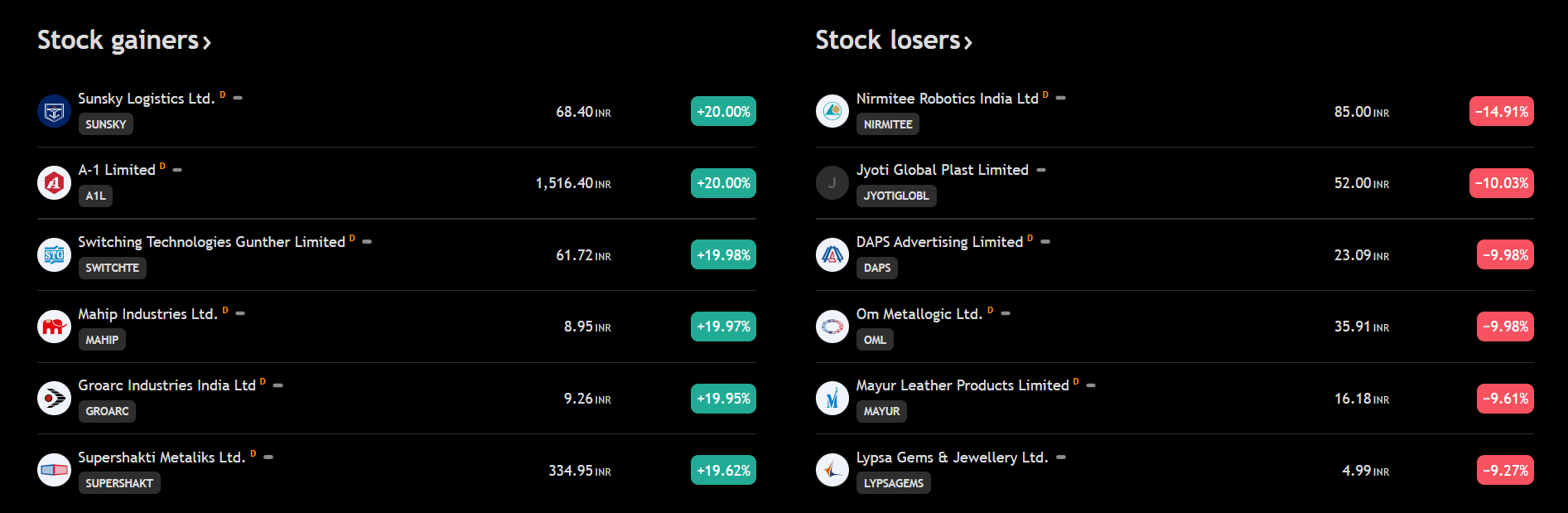The height and width of the screenshot is (513, 1568).
Task: Click the A-1 Limited red logo
Action: (54, 183)
